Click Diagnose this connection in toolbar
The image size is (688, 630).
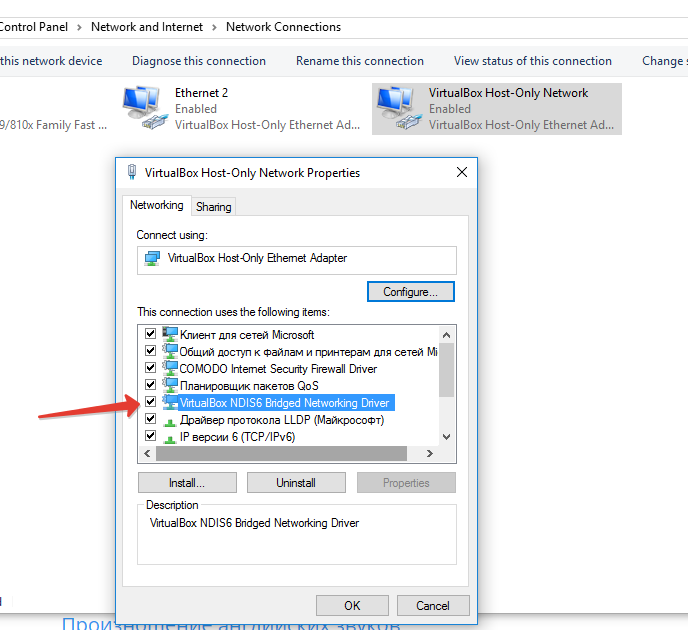(199, 61)
